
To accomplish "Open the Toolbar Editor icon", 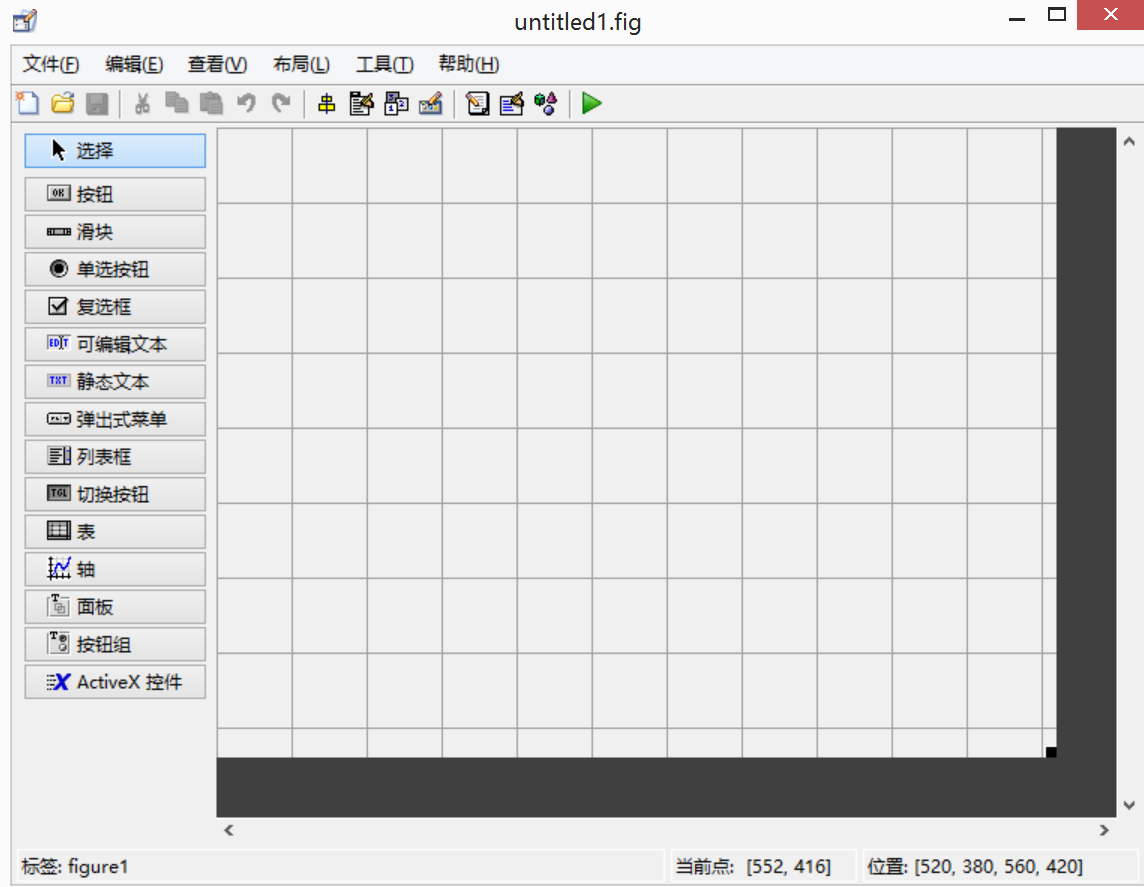I will (430, 103).
